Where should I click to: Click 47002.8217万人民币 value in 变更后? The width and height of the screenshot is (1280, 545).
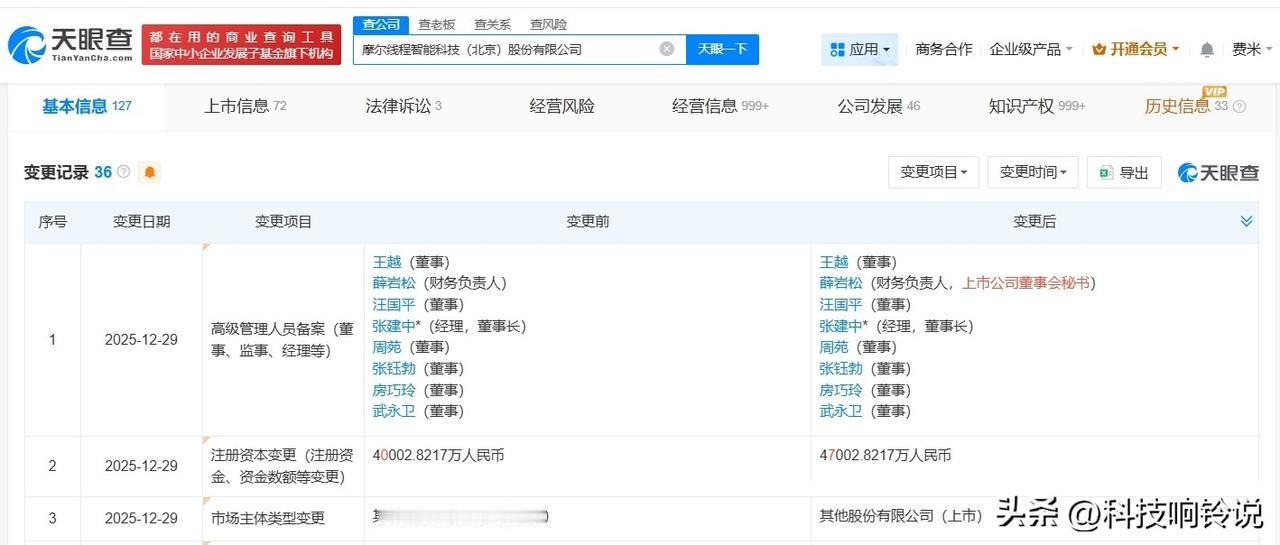(x=885, y=455)
